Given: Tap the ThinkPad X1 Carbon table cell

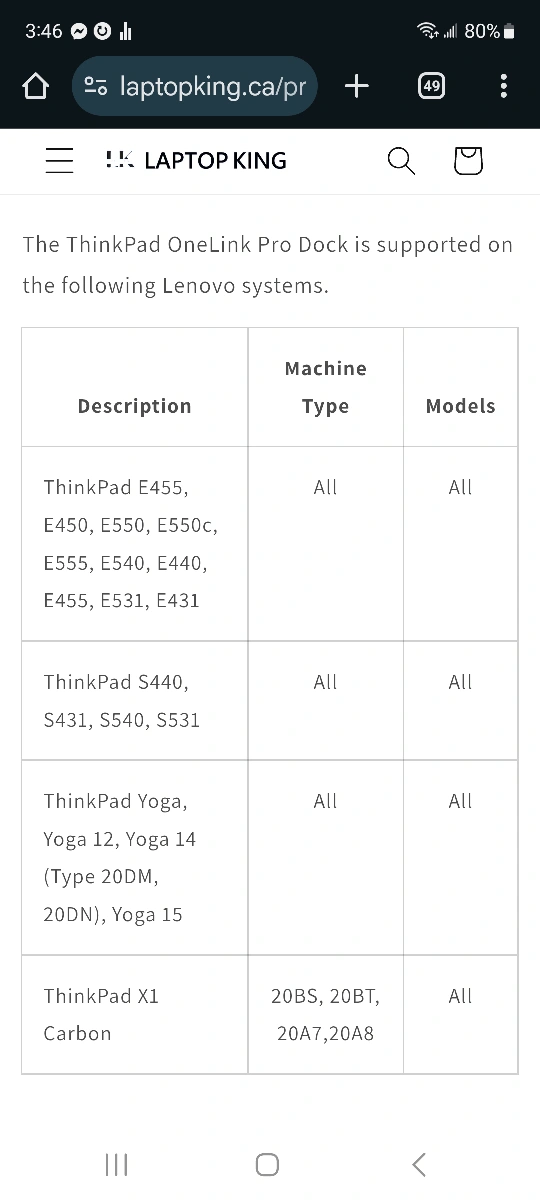Looking at the screenshot, I should coord(135,1014).
